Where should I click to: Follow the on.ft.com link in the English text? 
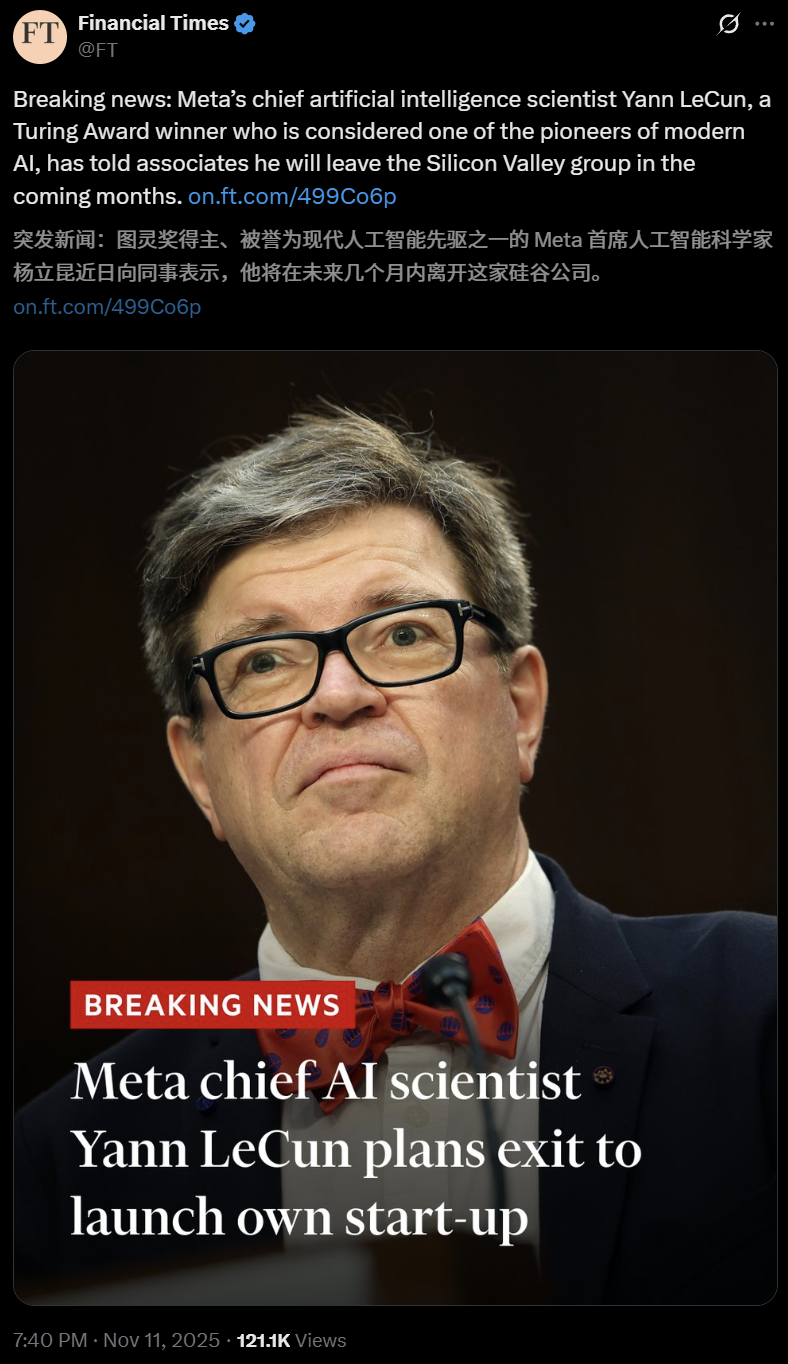[293, 196]
